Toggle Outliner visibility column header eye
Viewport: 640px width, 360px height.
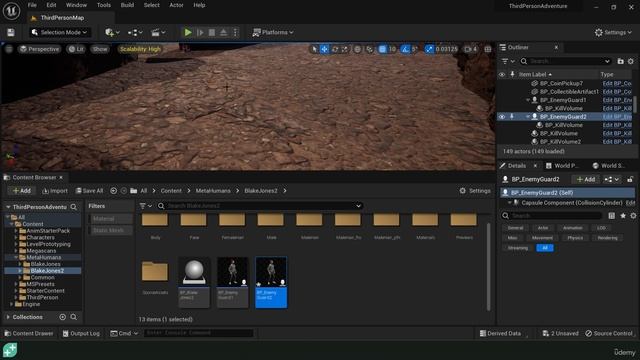(x=502, y=74)
